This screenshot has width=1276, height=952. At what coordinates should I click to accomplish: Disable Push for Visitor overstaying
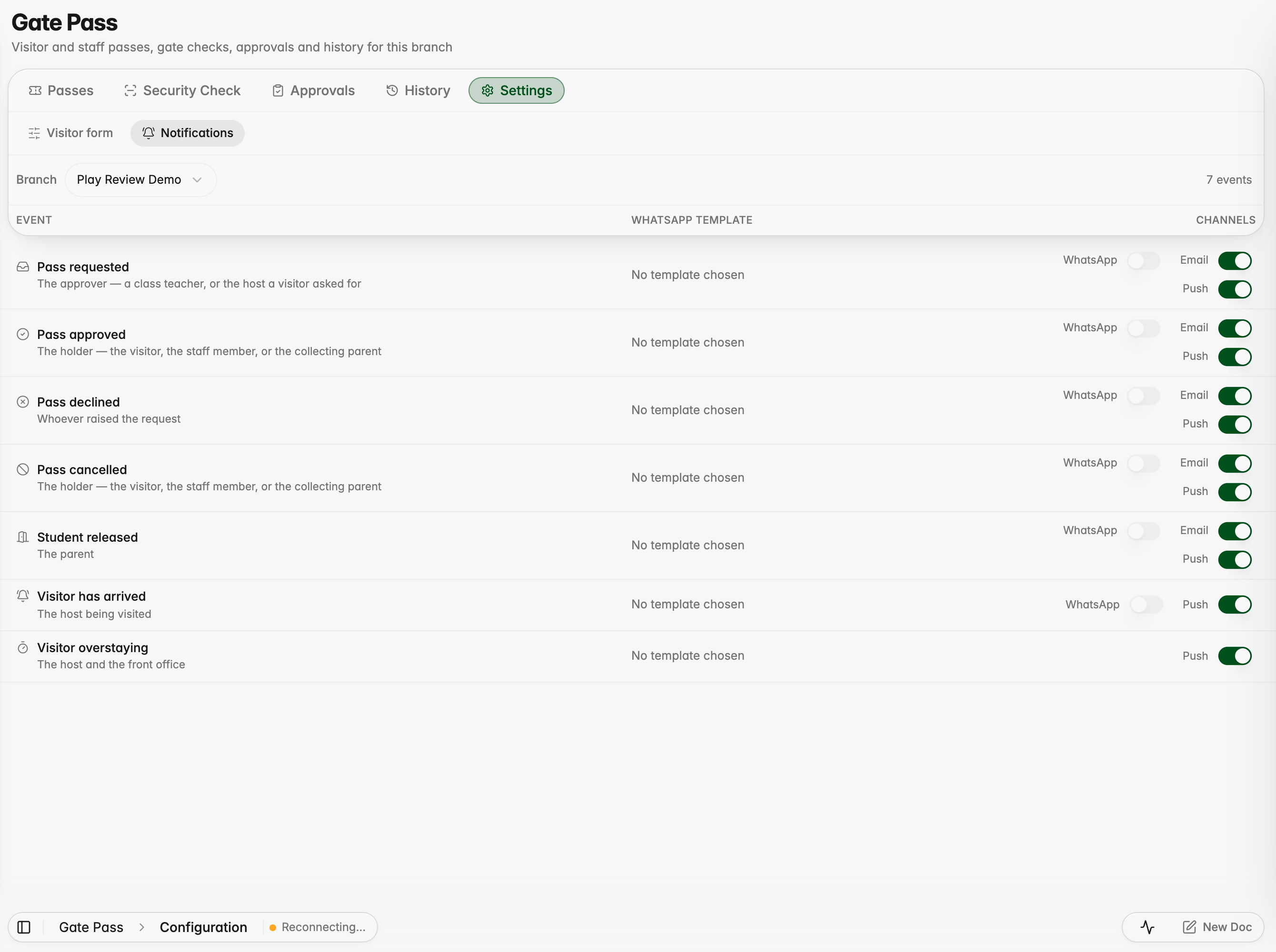(x=1235, y=656)
